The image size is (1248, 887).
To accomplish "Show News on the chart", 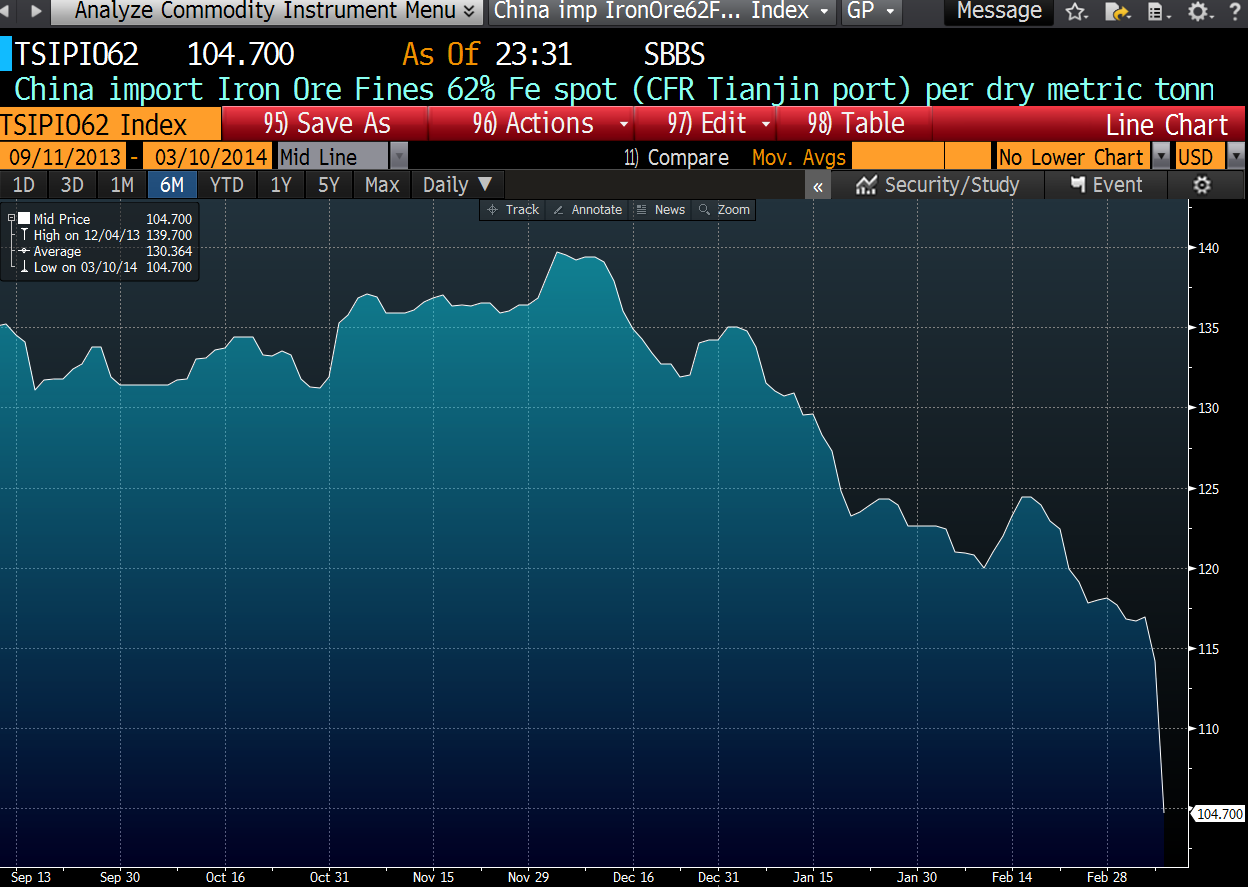I will 661,210.
